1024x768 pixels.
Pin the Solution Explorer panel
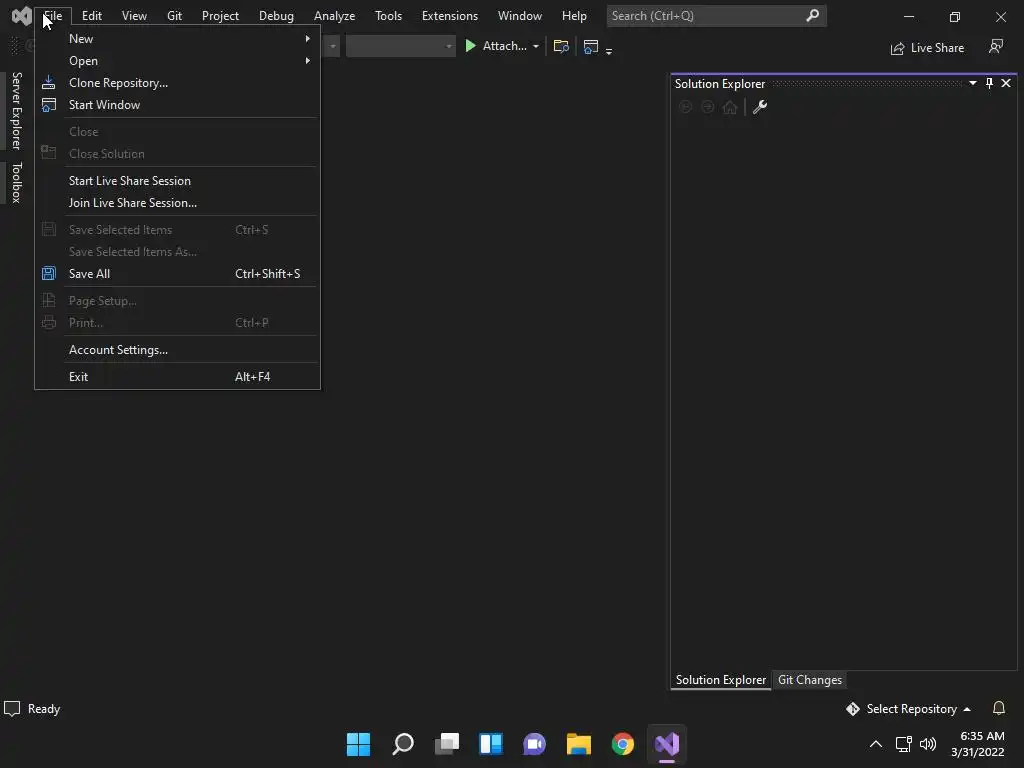click(x=989, y=83)
